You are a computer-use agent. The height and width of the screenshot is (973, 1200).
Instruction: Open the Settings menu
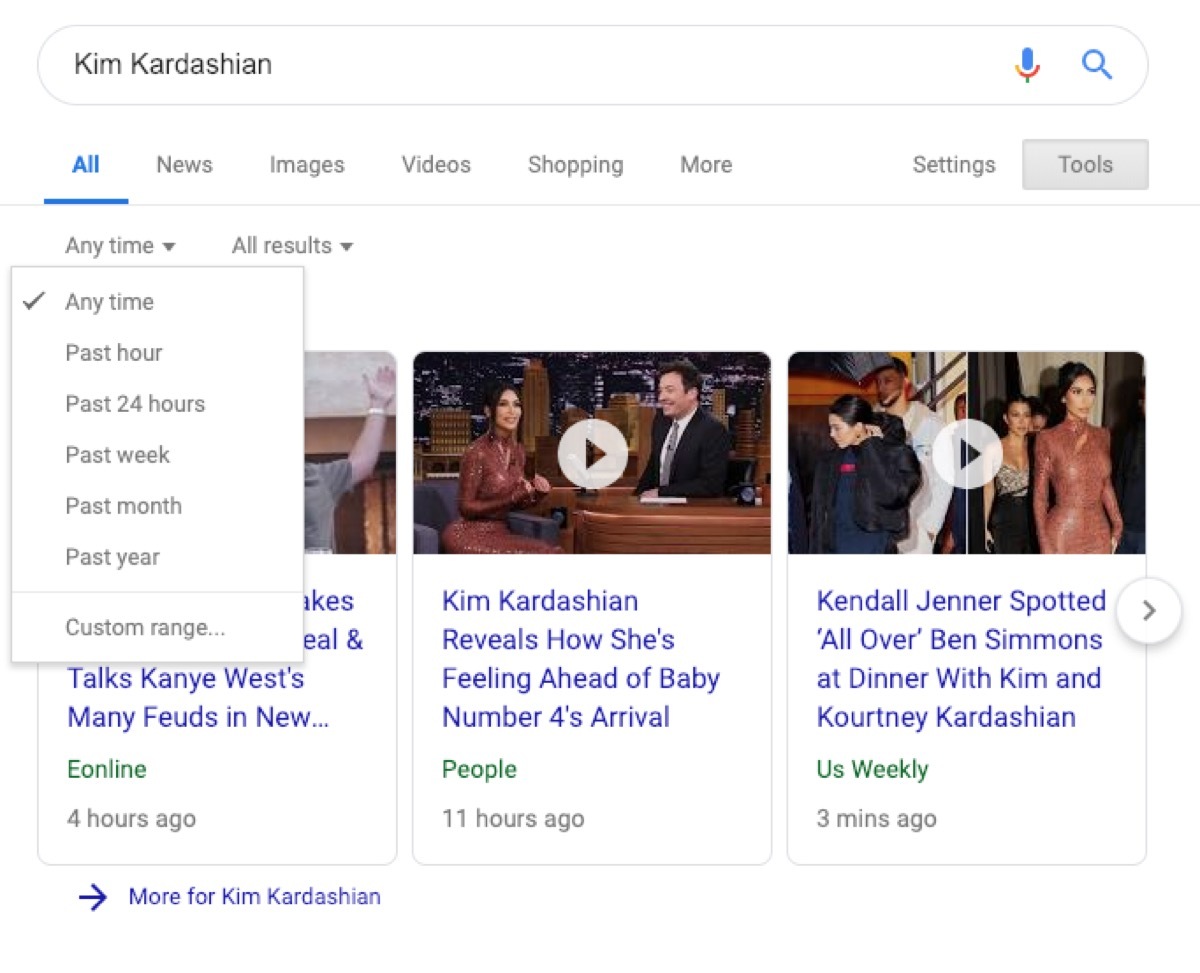tap(953, 165)
